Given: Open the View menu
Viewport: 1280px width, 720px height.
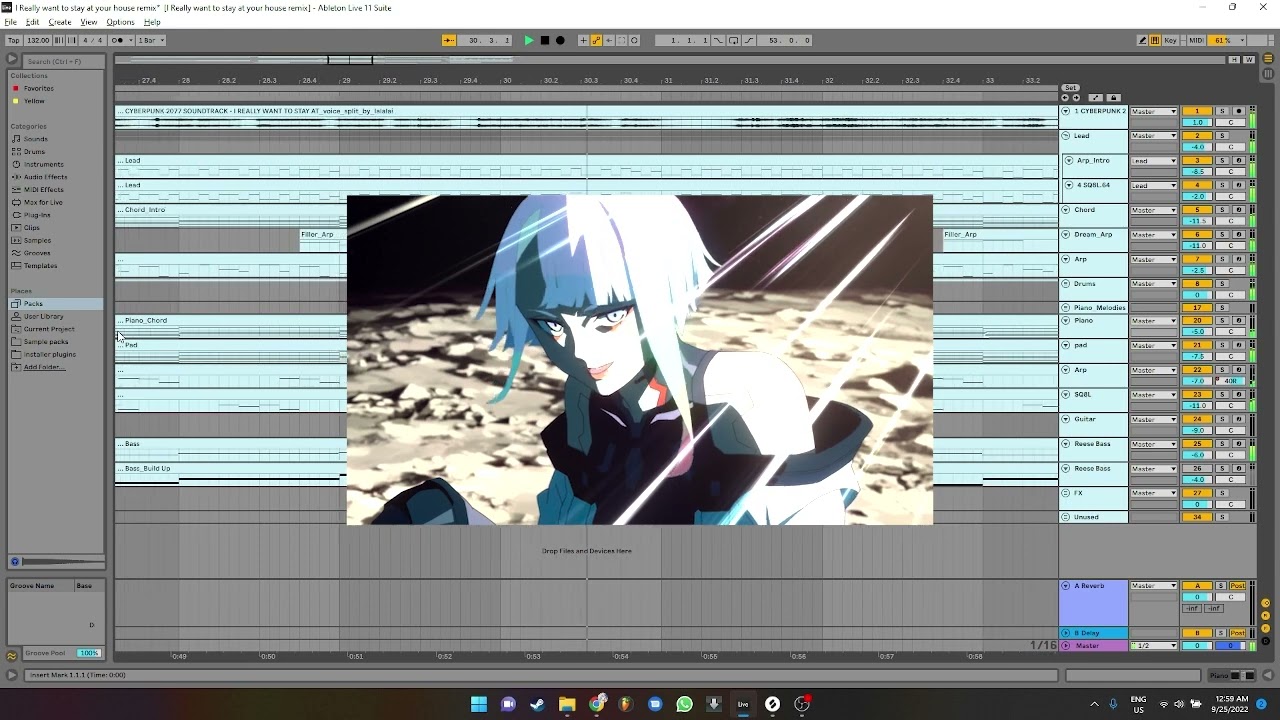Looking at the screenshot, I should [x=89, y=22].
